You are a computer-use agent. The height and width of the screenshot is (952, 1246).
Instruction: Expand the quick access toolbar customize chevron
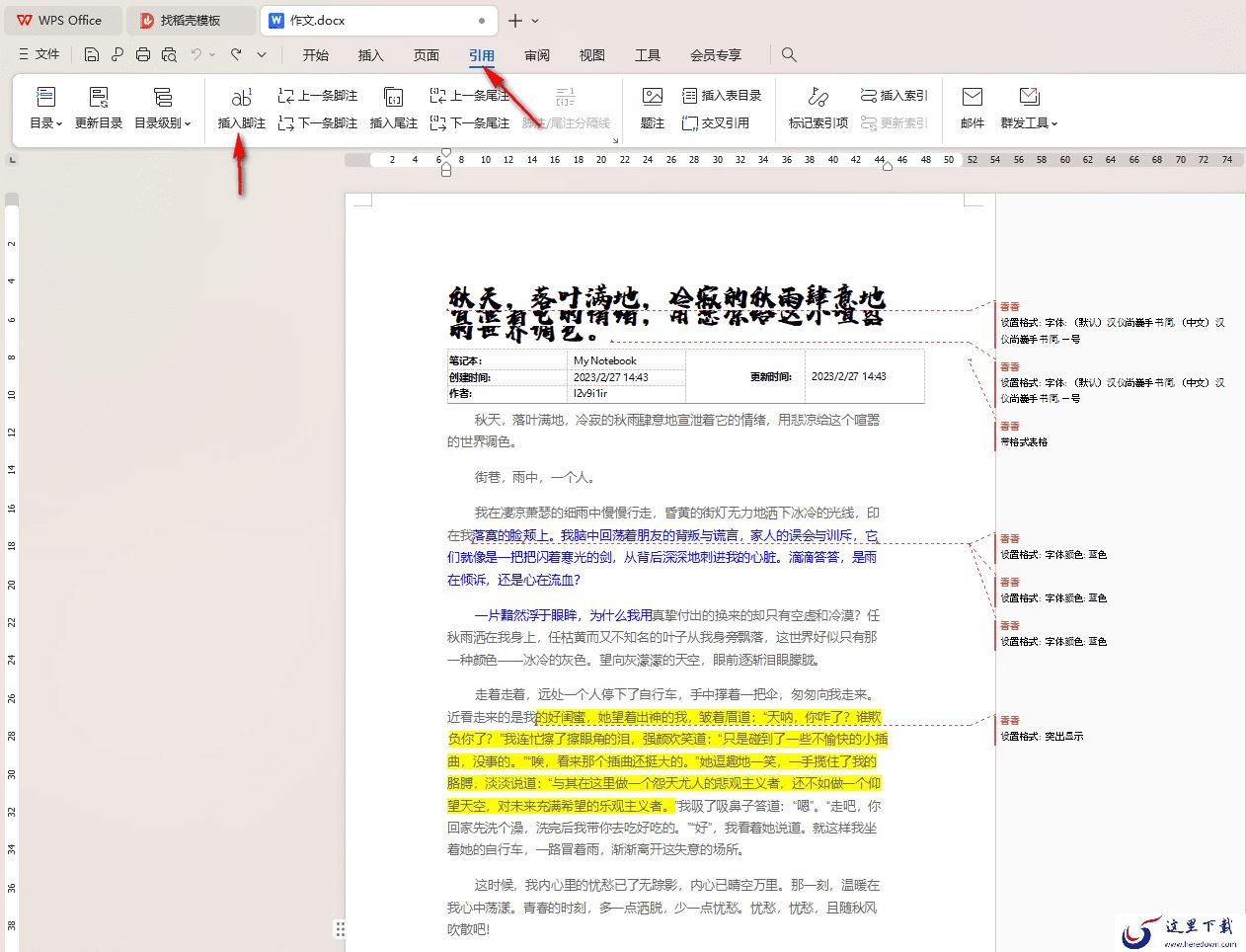[262, 54]
